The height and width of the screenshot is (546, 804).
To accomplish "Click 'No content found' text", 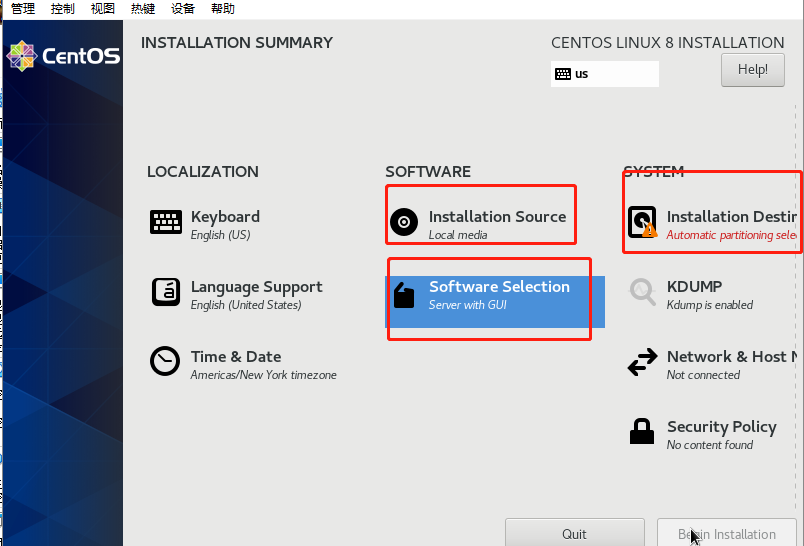I will point(710,444).
